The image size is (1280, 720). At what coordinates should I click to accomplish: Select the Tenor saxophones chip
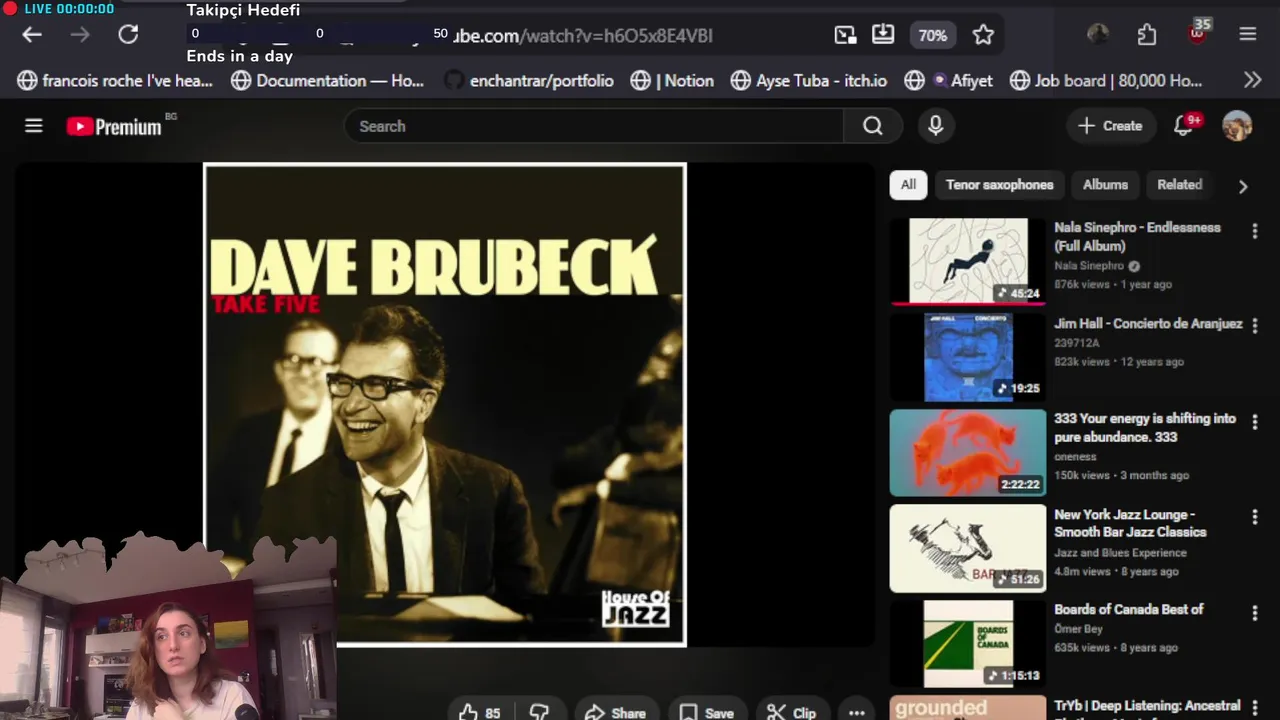coord(999,184)
